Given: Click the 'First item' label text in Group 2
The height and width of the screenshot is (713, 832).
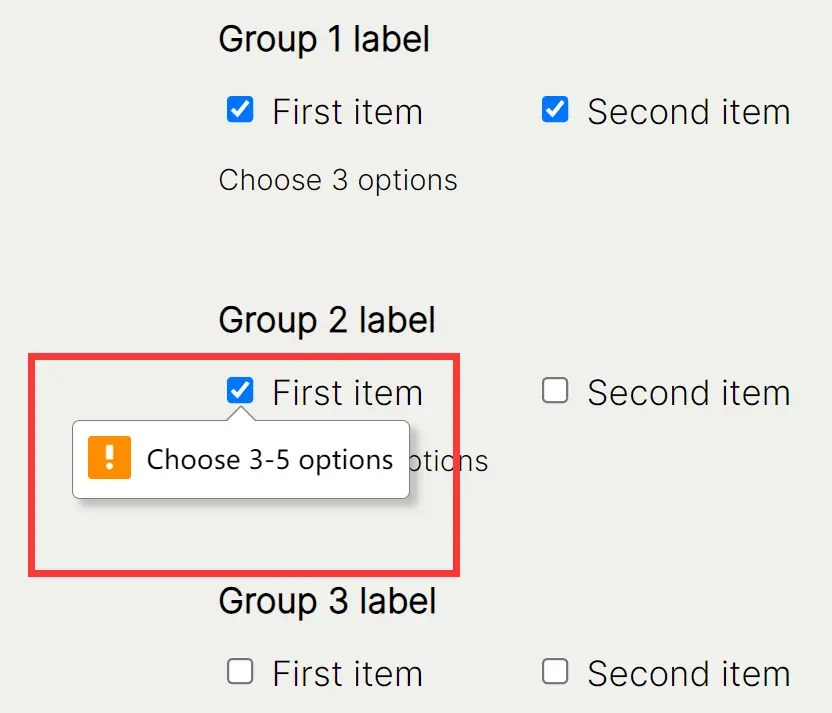Looking at the screenshot, I should point(347,393).
